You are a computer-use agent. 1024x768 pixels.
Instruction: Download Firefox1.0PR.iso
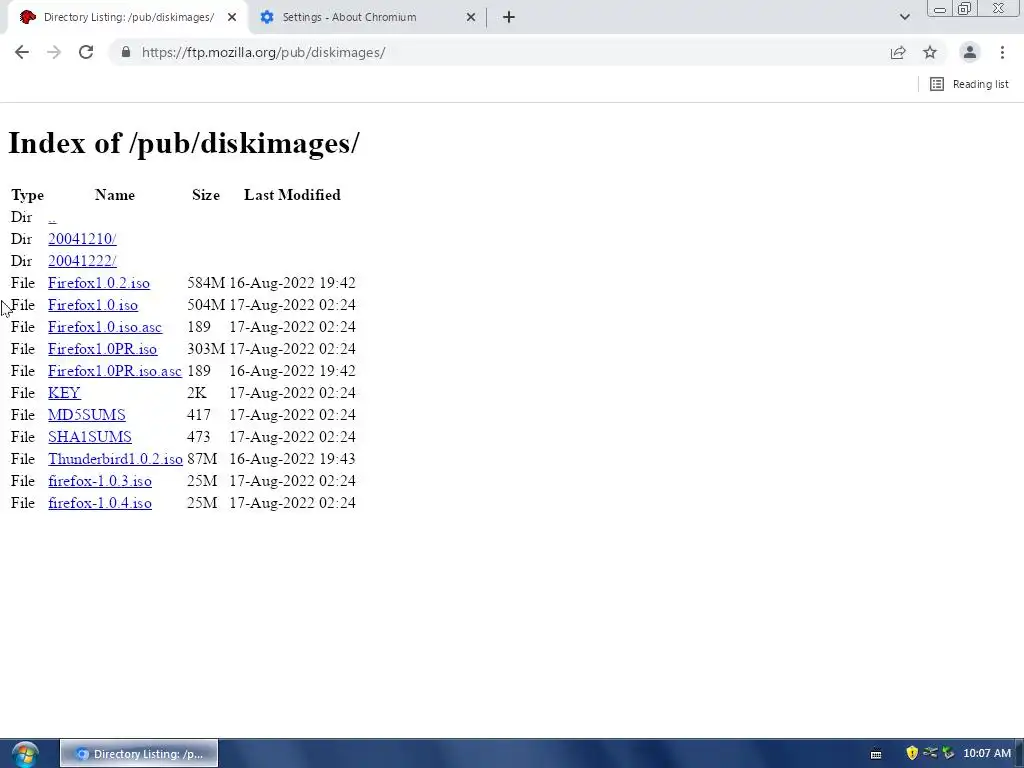tap(103, 349)
